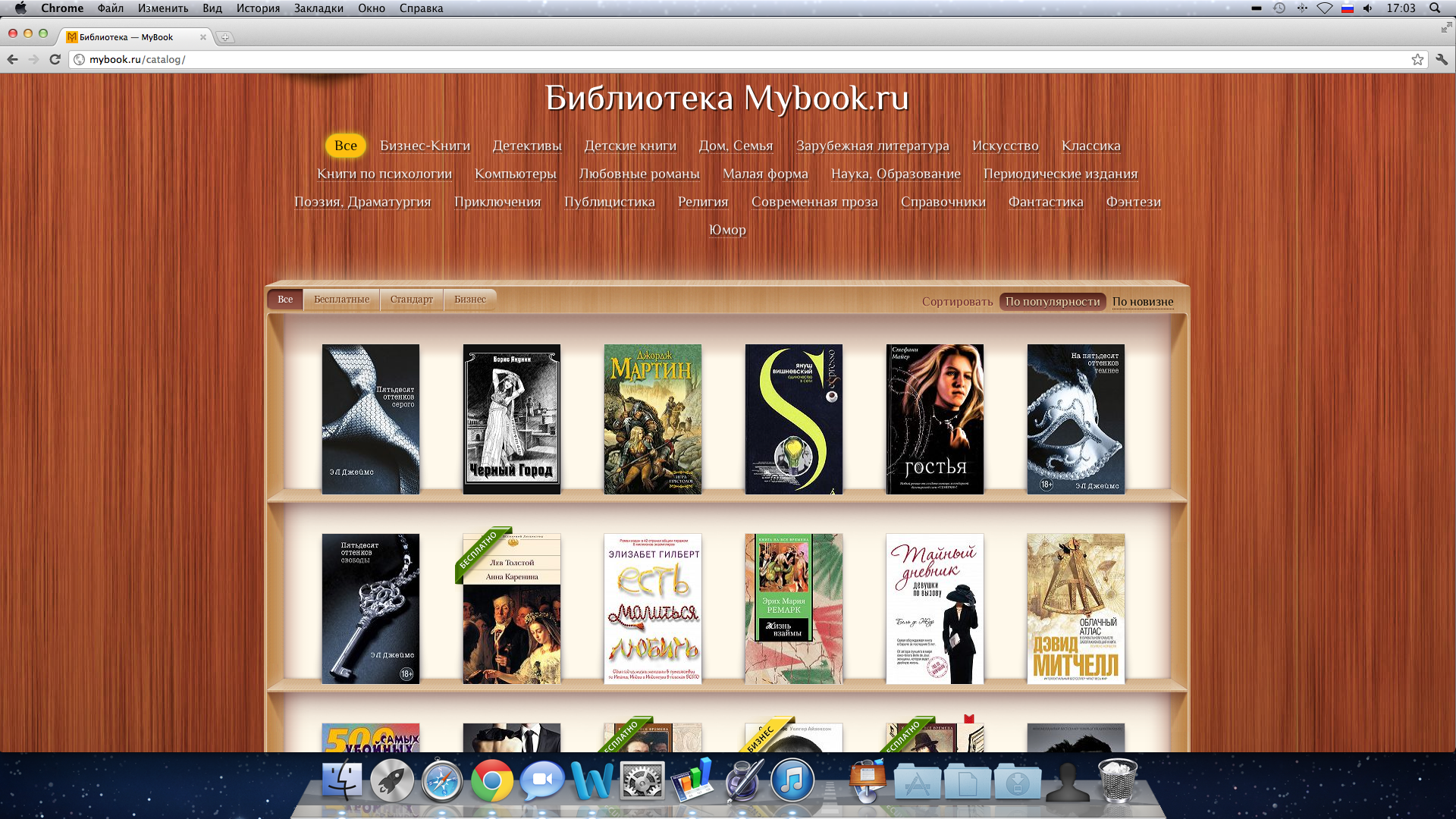1456x819 pixels.
Task: Open Есть Молиться Любить book cover
Action: point(653,609)
